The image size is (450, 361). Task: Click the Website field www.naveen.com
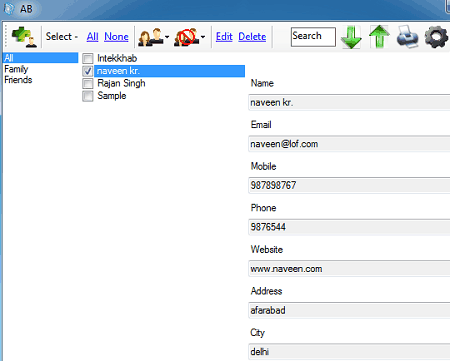349,269
